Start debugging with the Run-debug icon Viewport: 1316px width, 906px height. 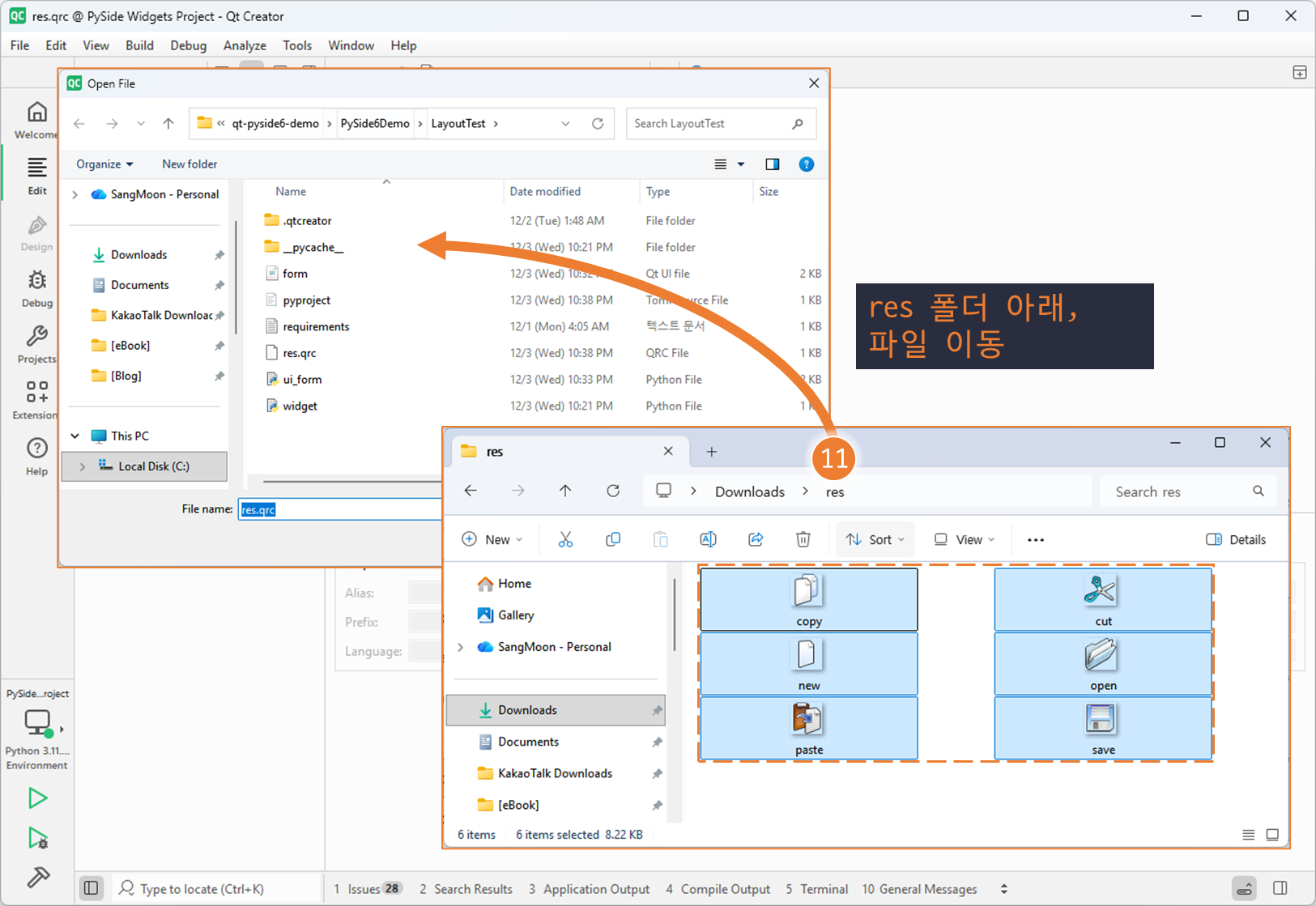pos(38,838)
